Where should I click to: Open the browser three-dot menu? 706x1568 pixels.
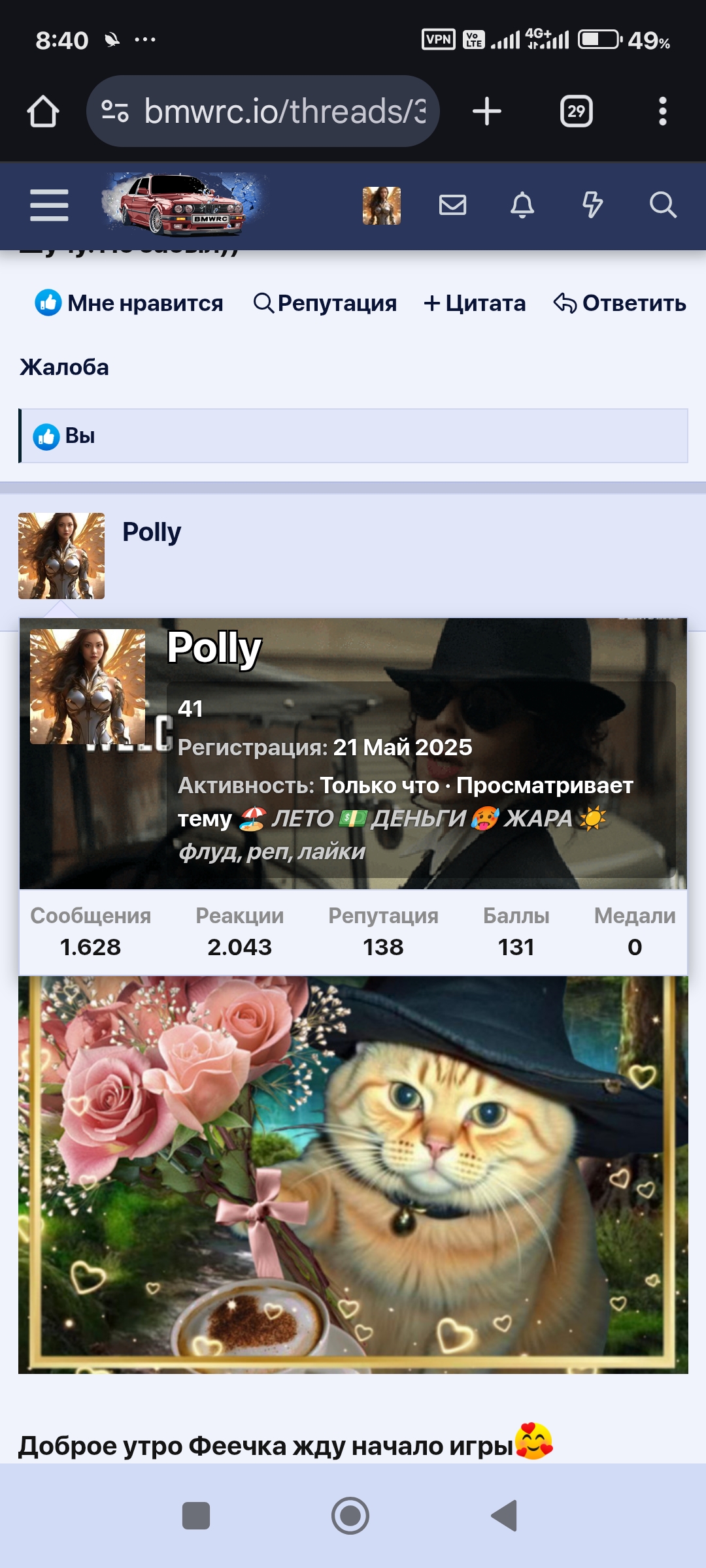(663, 111)
